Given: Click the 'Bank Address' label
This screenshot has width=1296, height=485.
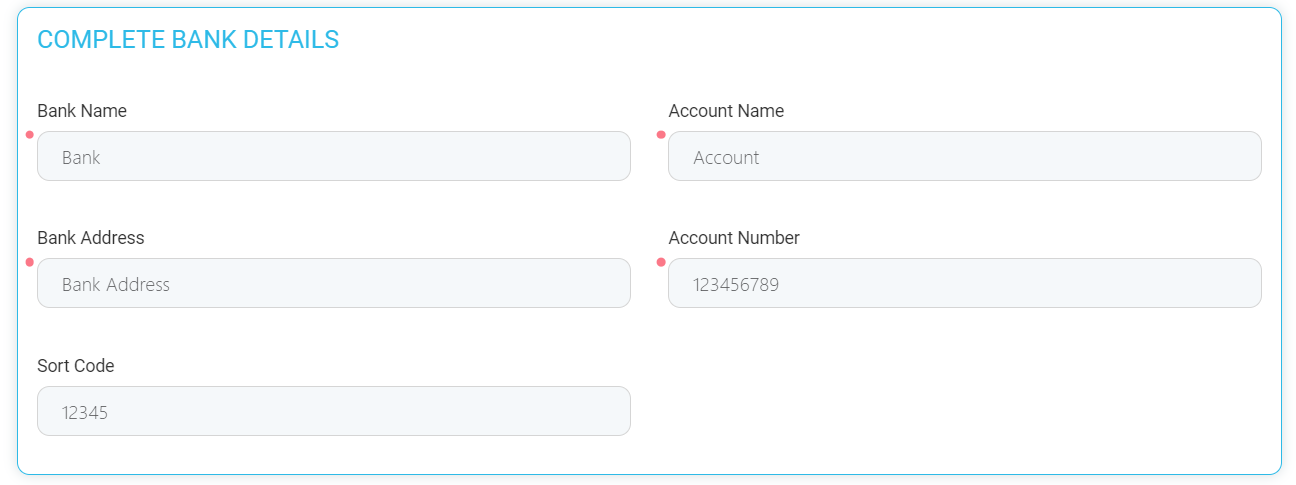Looking at the screenshot, I should pos(91,238).
